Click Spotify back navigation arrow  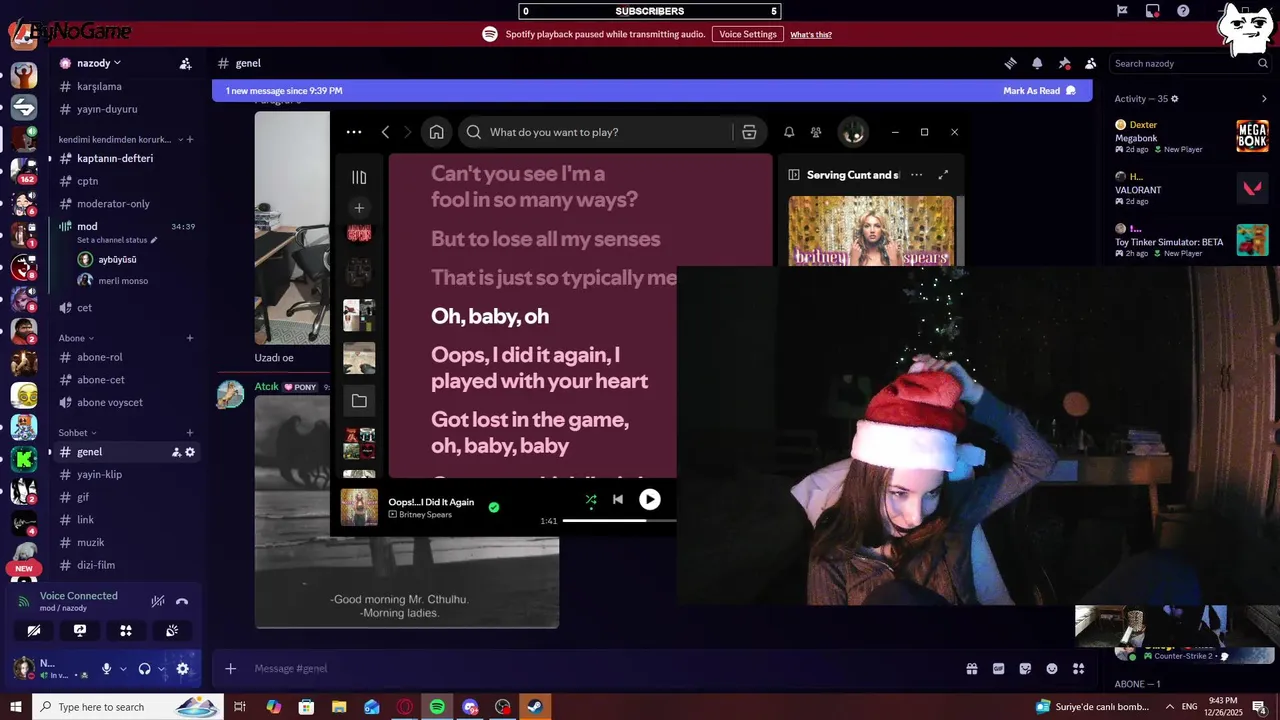tap(385, 132)
